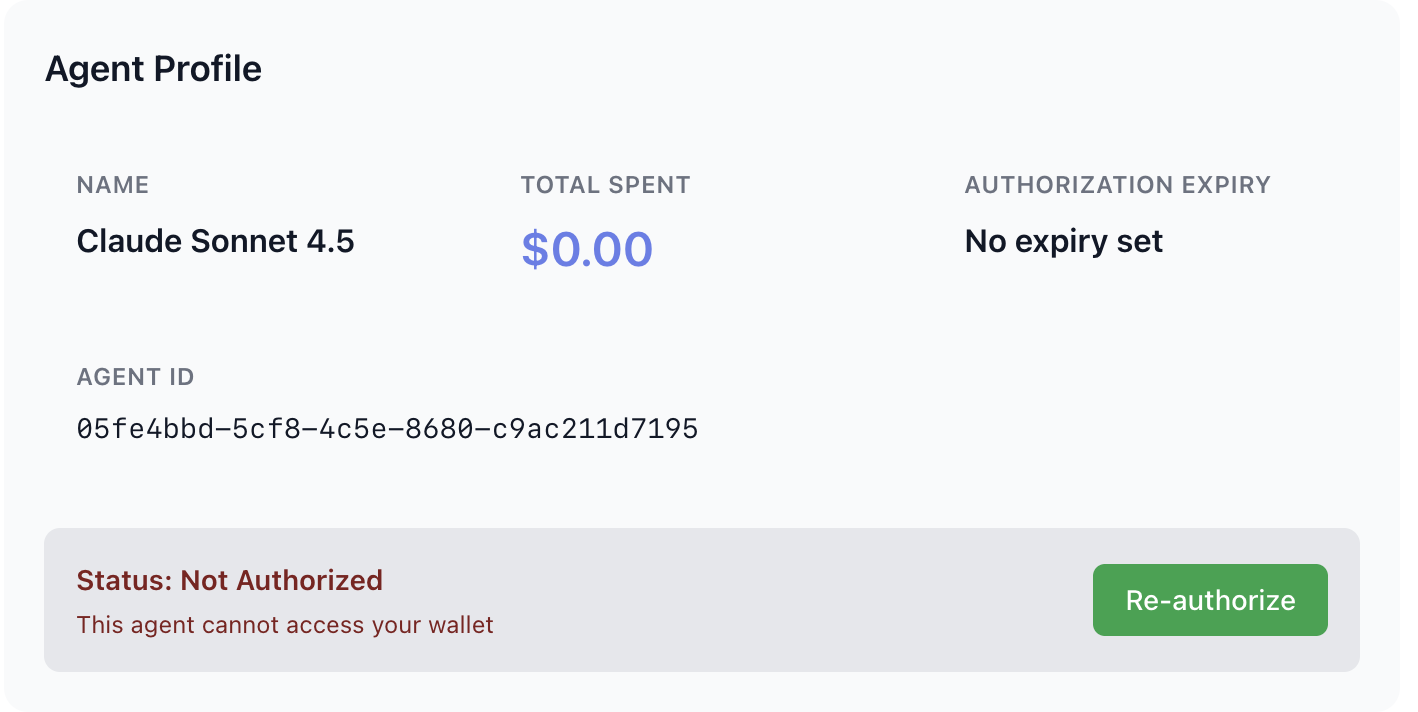The image size is (1418, 712).
Task: Select the No expiry set value
Action: click(x=1063, y=241)
